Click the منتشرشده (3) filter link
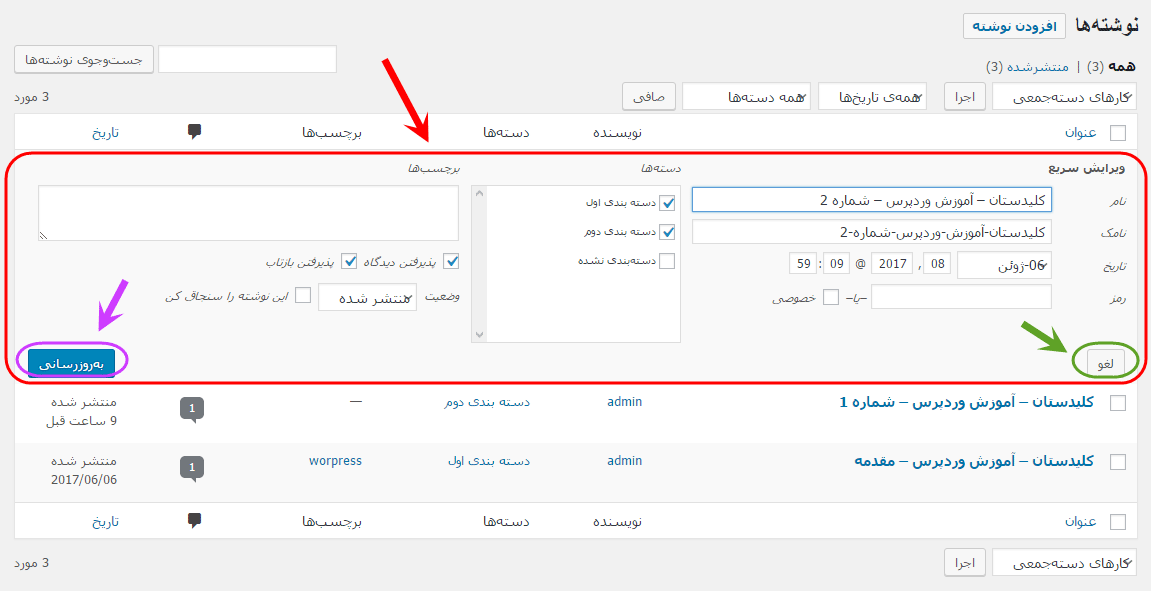 click(1027, 67)
